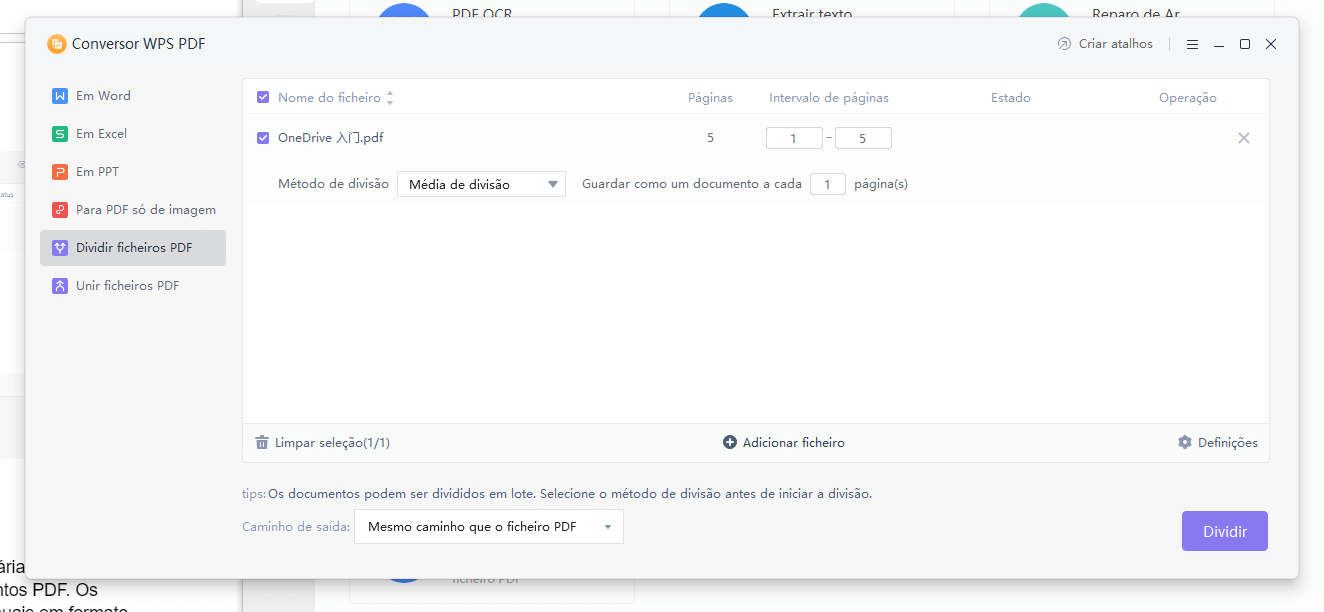Click the starting page number field

[x=794, y=138]
